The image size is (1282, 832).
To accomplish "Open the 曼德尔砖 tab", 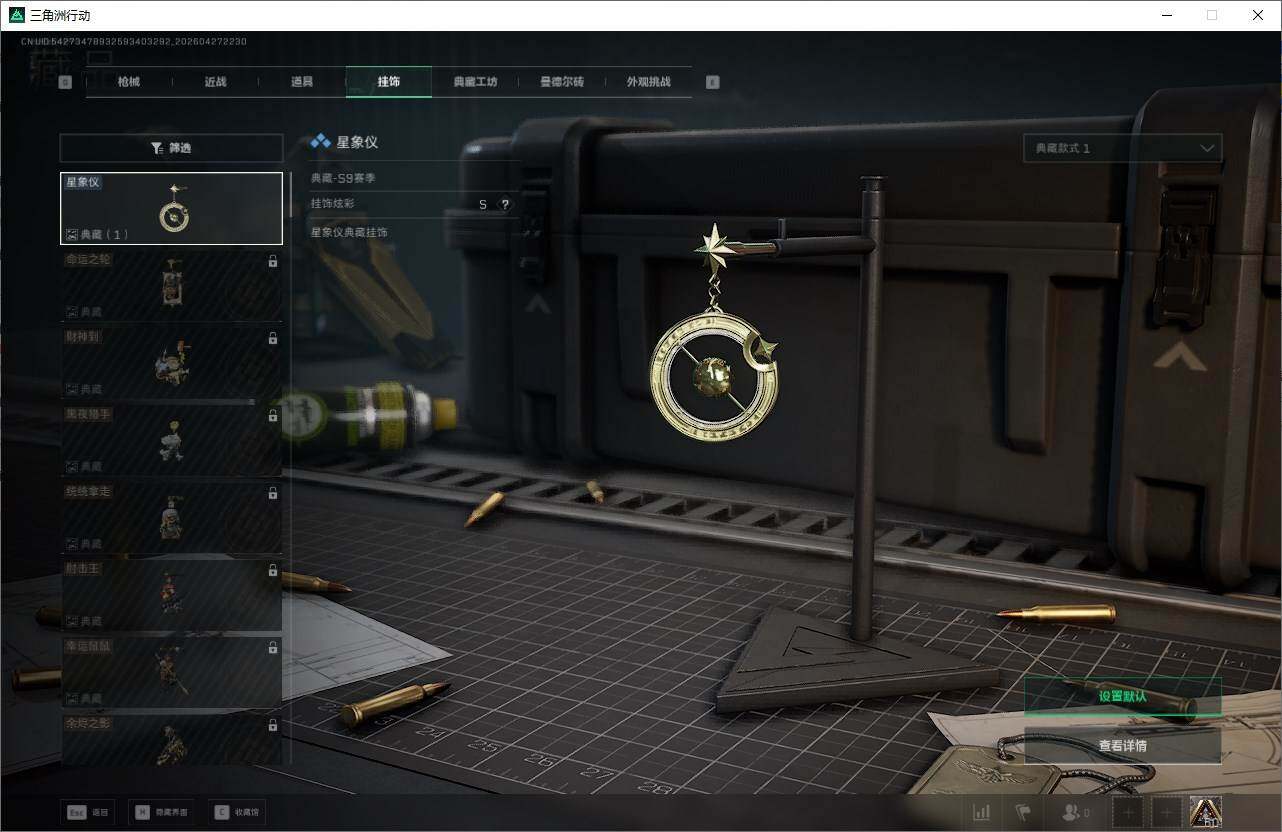I will [562, 82].
